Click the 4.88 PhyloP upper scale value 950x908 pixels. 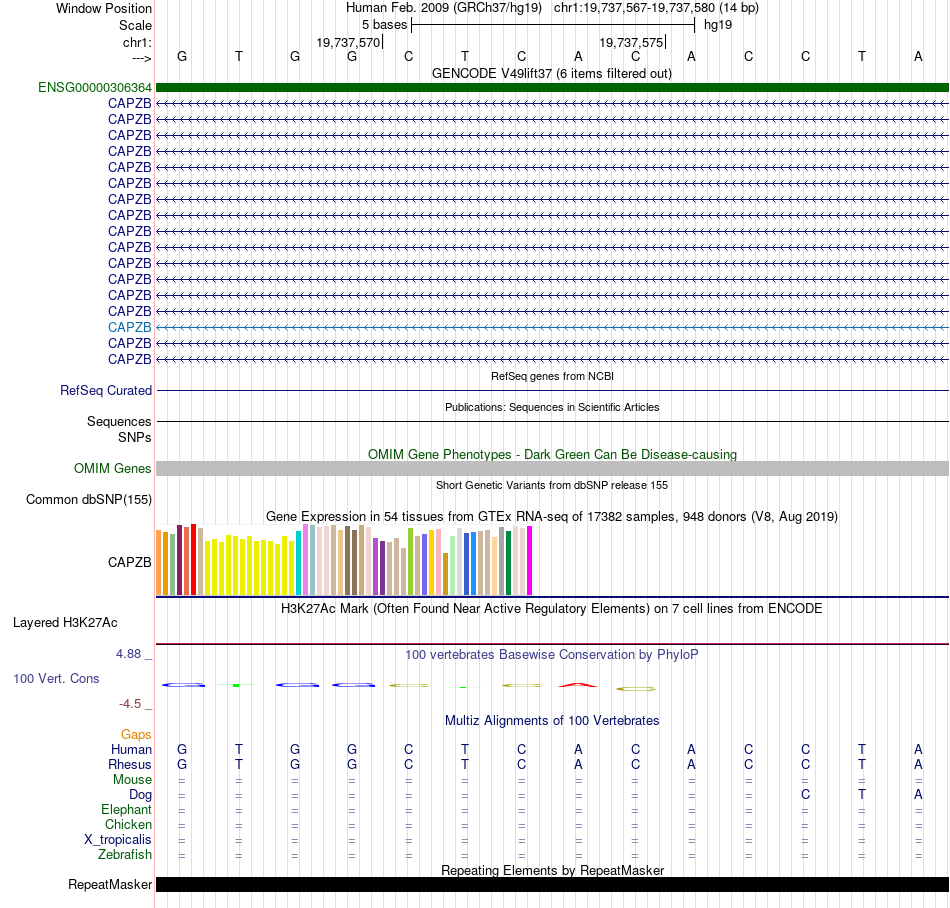pyautogui.click(x=128, y=654)
